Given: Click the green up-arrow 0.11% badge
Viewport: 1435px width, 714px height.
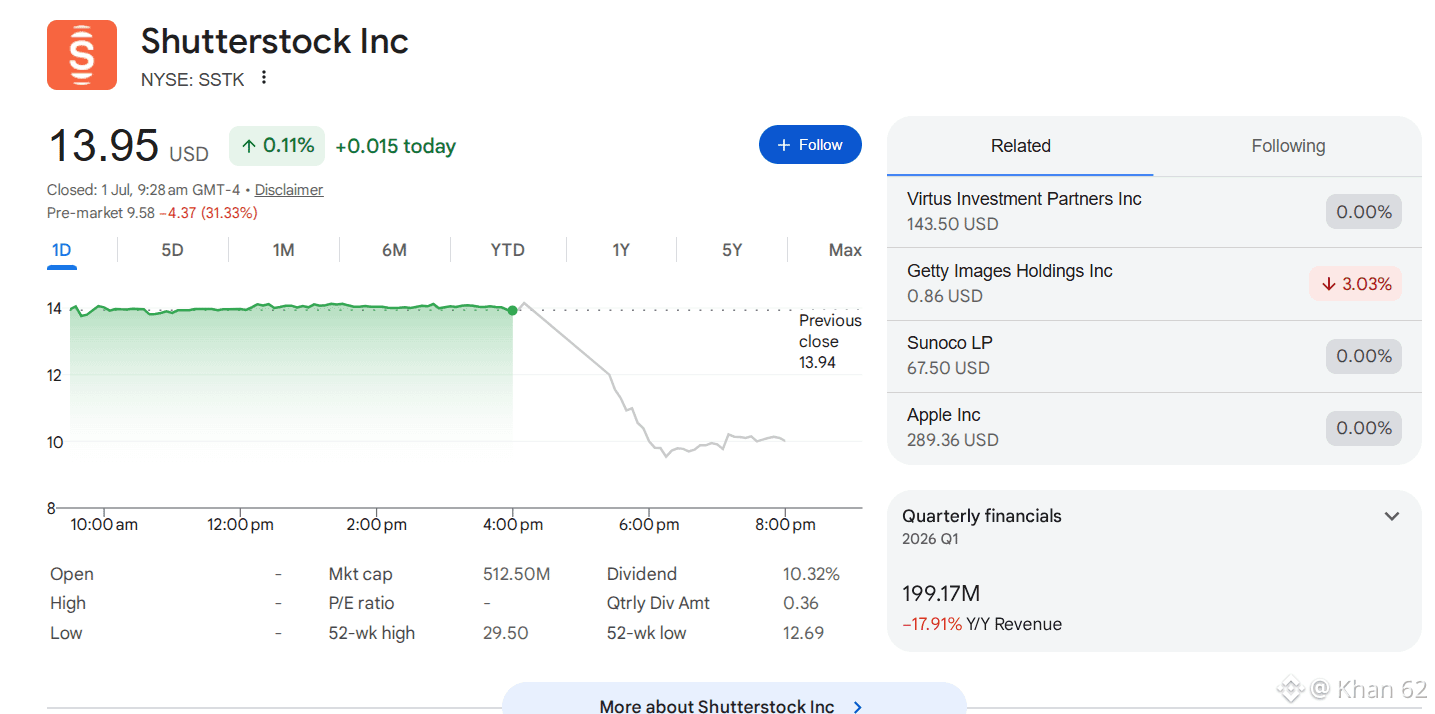Looking at the screenshot, I should pyautogui.click(x=277, y=146).
